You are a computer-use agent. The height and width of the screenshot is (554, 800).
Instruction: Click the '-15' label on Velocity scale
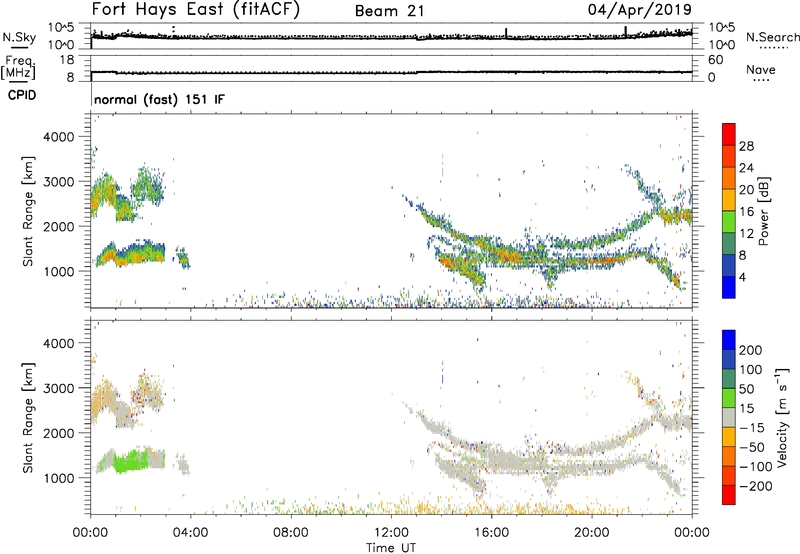(751, 428)
